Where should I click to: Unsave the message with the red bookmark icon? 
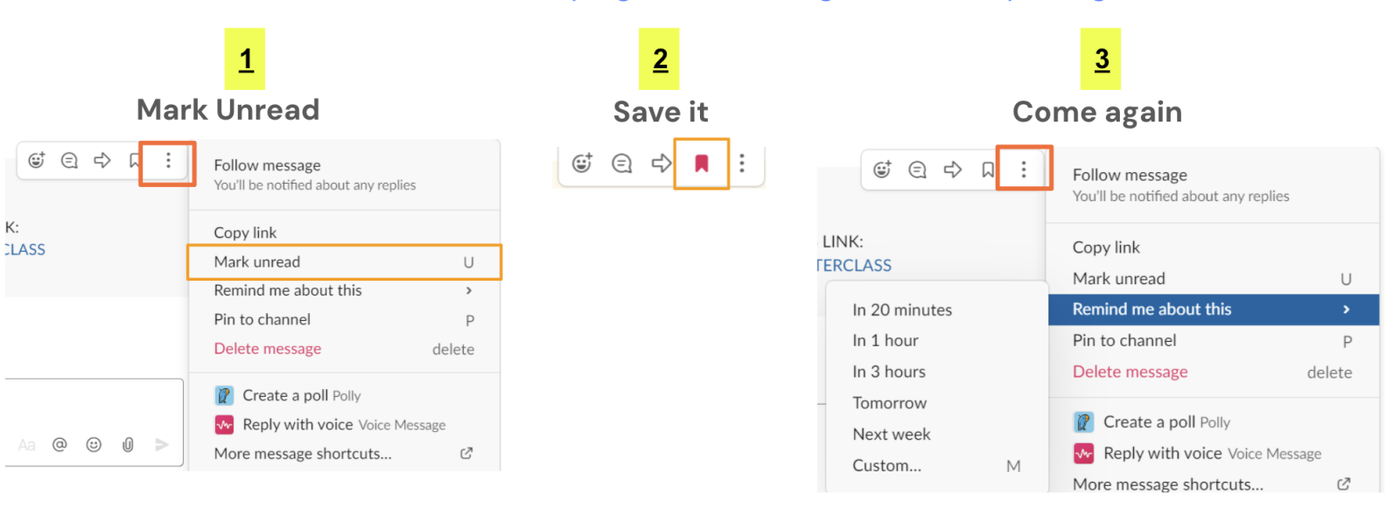(701, 163)
